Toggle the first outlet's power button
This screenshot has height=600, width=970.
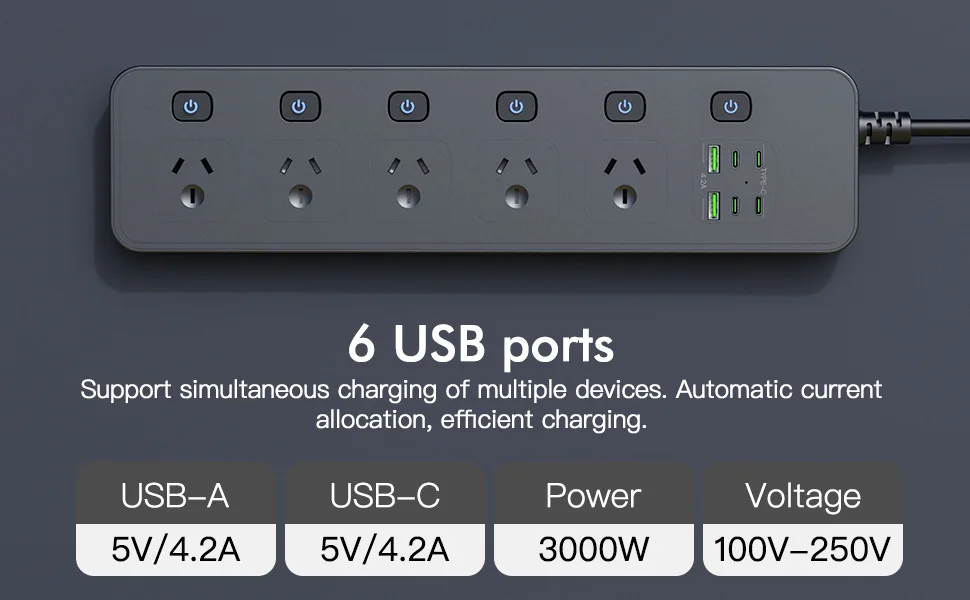click(192, 106)
